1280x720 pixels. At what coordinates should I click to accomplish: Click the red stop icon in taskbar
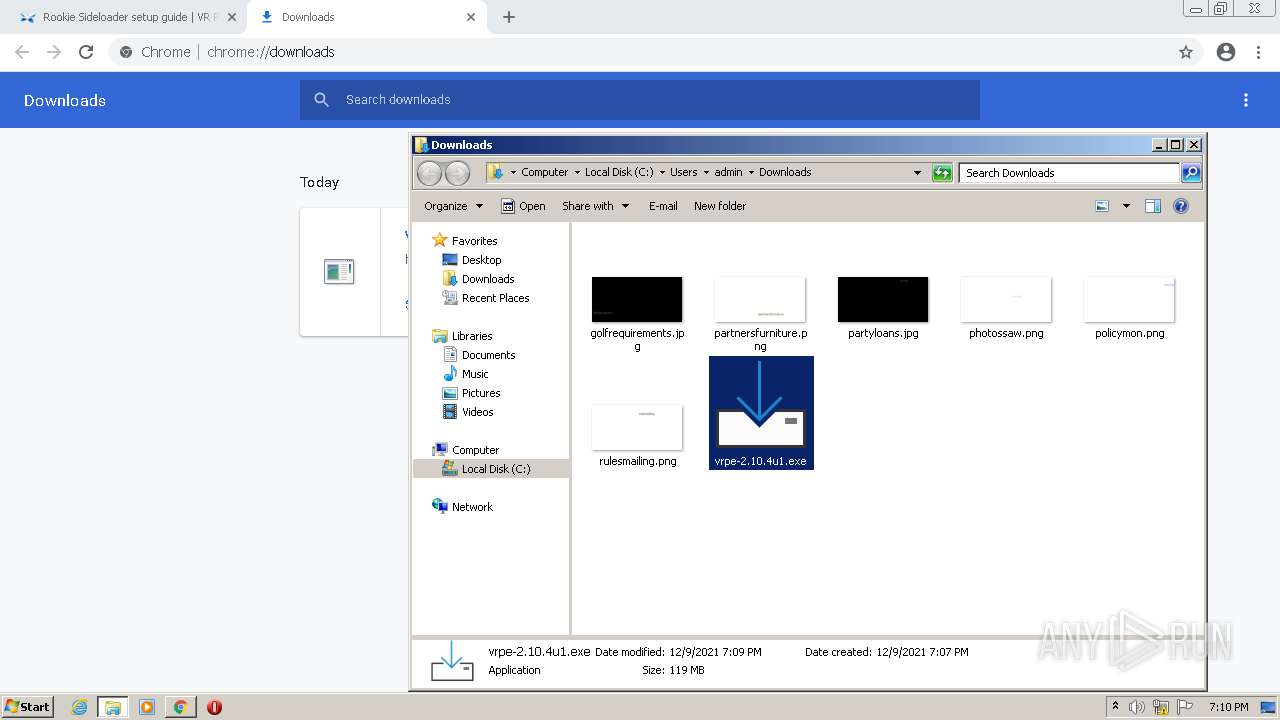click(x=214, y=707)
